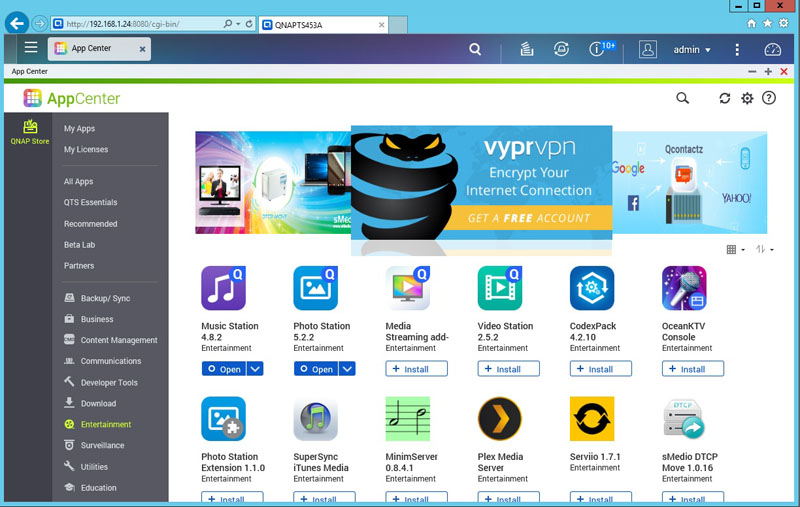Select Business category

tap(88, 319)
